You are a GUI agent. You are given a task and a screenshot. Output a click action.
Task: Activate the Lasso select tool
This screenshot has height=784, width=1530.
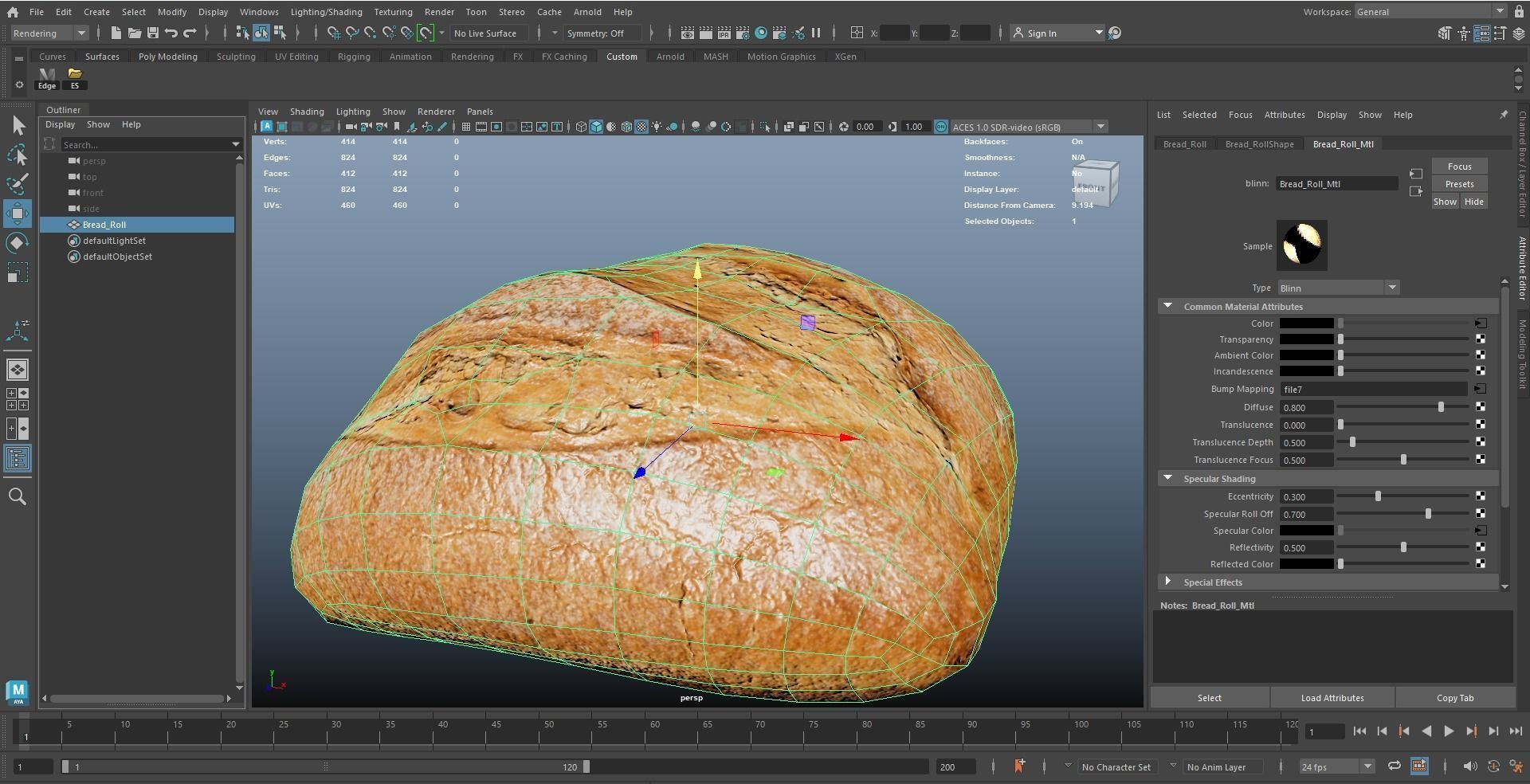tap(18, 155)
